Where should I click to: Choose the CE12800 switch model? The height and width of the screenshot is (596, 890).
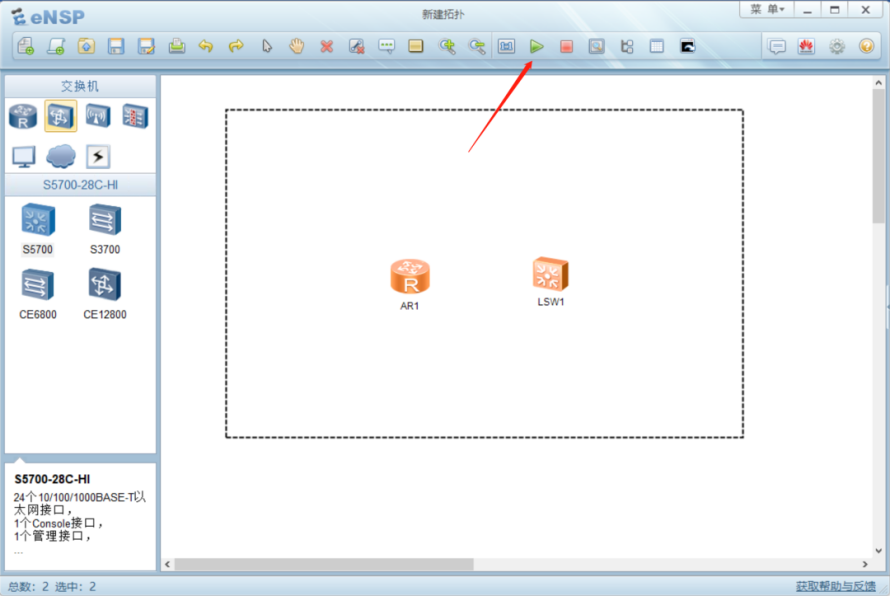click(x=105, y=294)
